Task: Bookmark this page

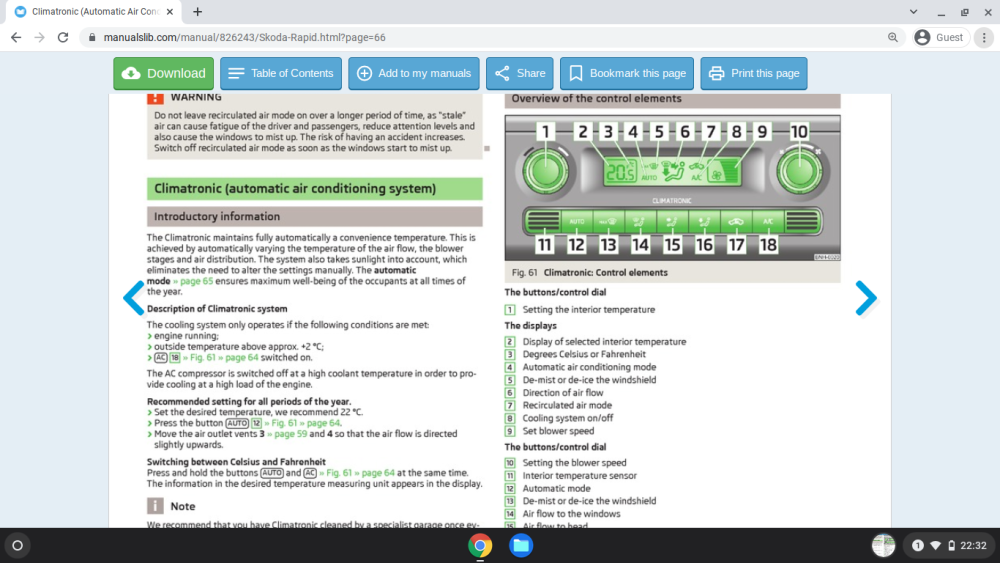Action: pos(626,73)
